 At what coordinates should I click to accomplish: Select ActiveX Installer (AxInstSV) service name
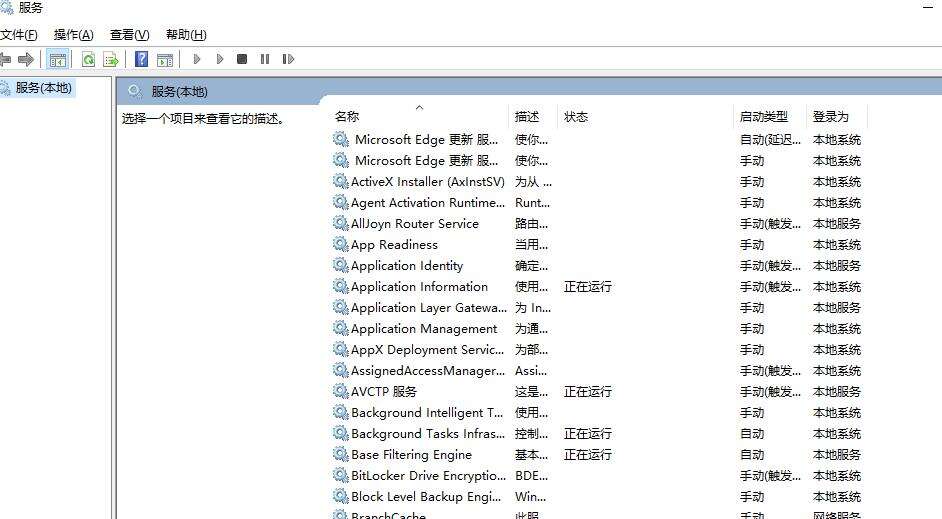tap(428, 181)
